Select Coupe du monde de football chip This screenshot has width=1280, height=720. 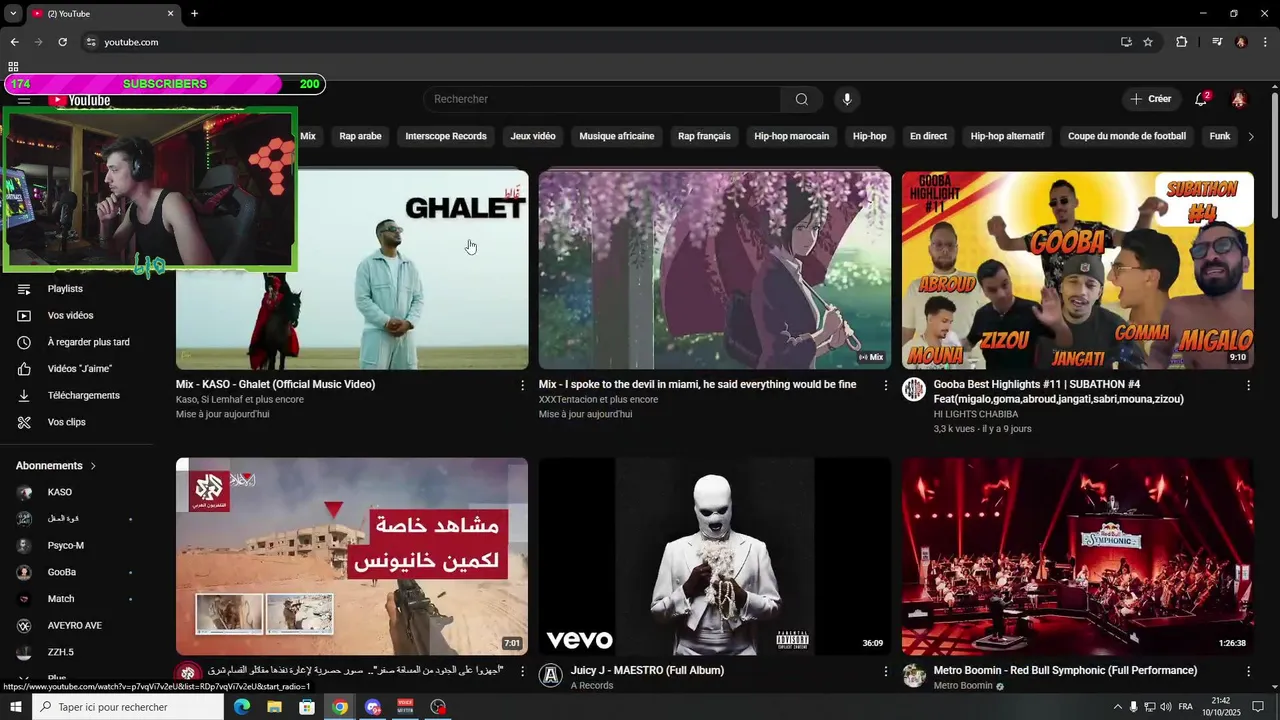coord(1127,136)
